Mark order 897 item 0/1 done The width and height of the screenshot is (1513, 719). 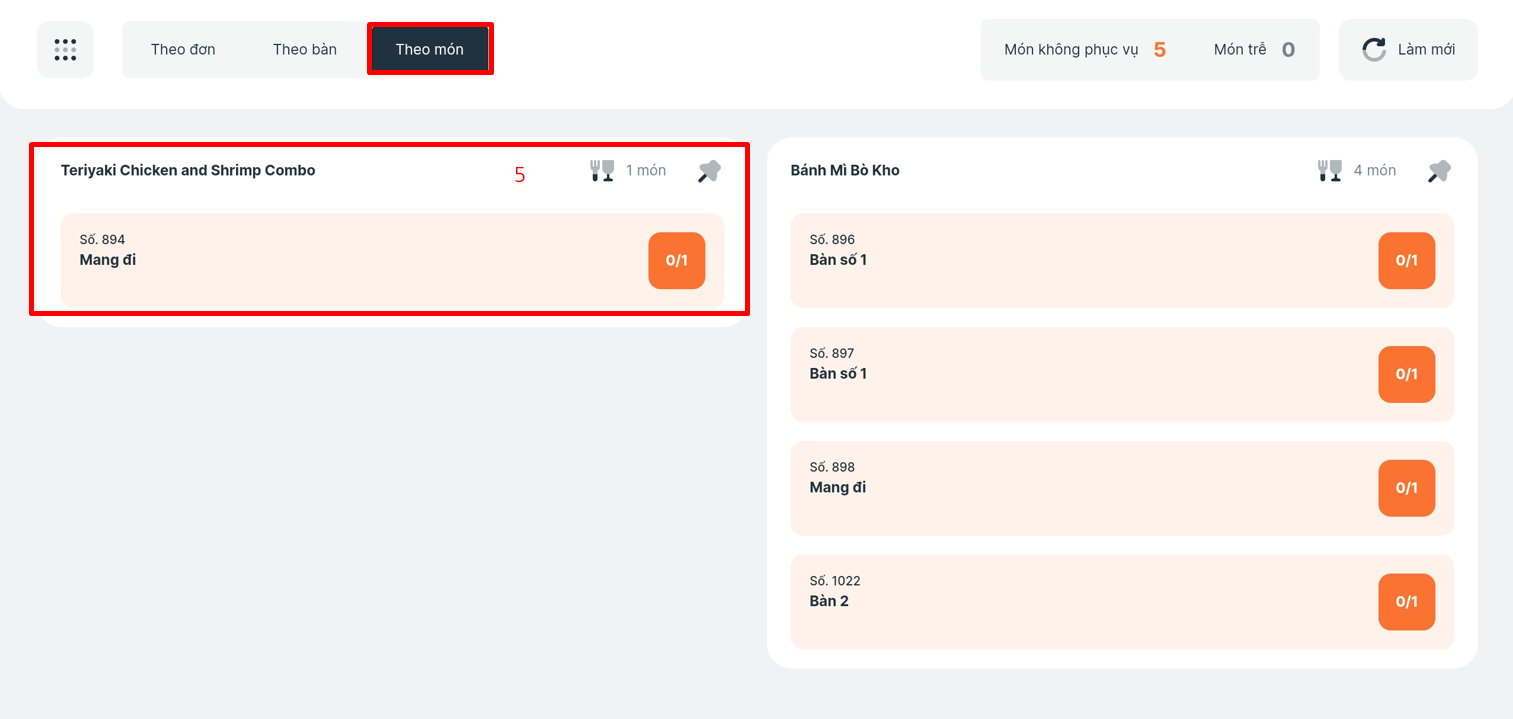[x=1407, y=374]
